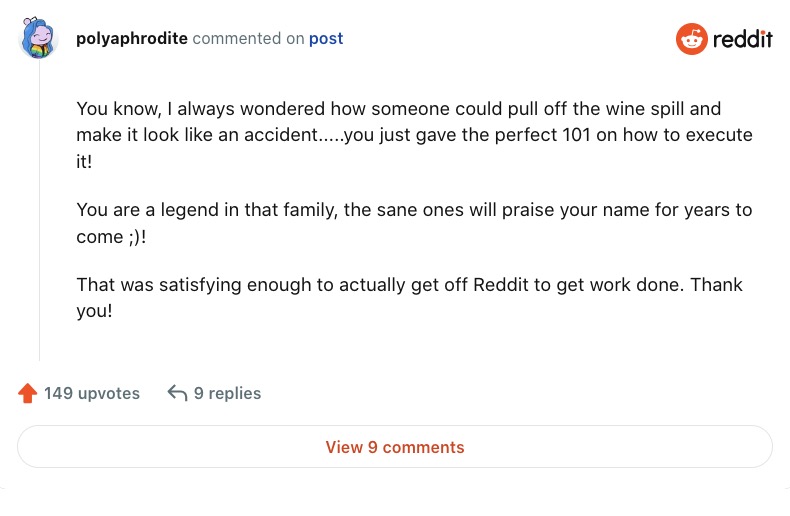Open the polyaphrodite username profile link
This screenshot has width=790, height=516.
(132, 39)
